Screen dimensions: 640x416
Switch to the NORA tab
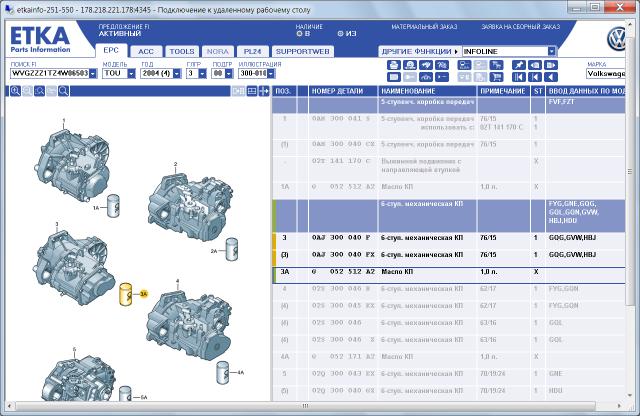point(218,51)
